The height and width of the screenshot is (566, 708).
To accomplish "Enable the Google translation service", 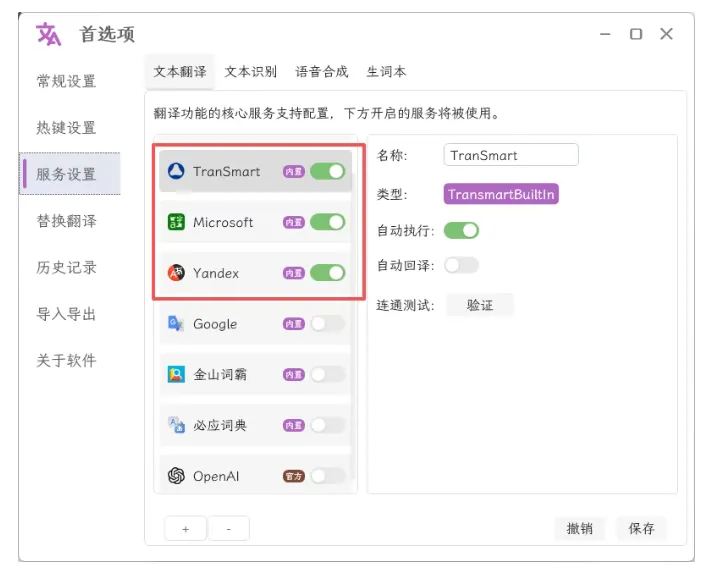I will pyautogui.click(x=328, y=324).
